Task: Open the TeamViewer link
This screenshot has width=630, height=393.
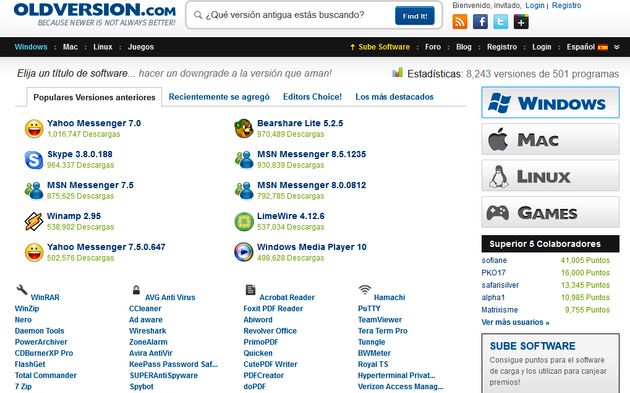Action: (x=380, y=320)
